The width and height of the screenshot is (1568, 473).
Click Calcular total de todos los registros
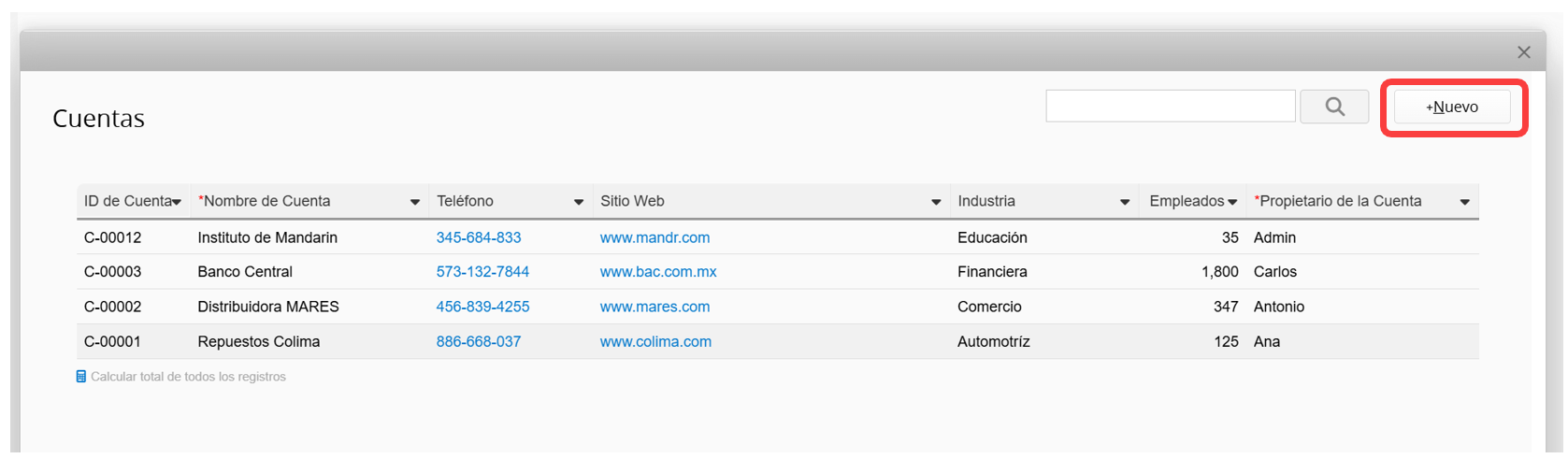click(188, 377)
